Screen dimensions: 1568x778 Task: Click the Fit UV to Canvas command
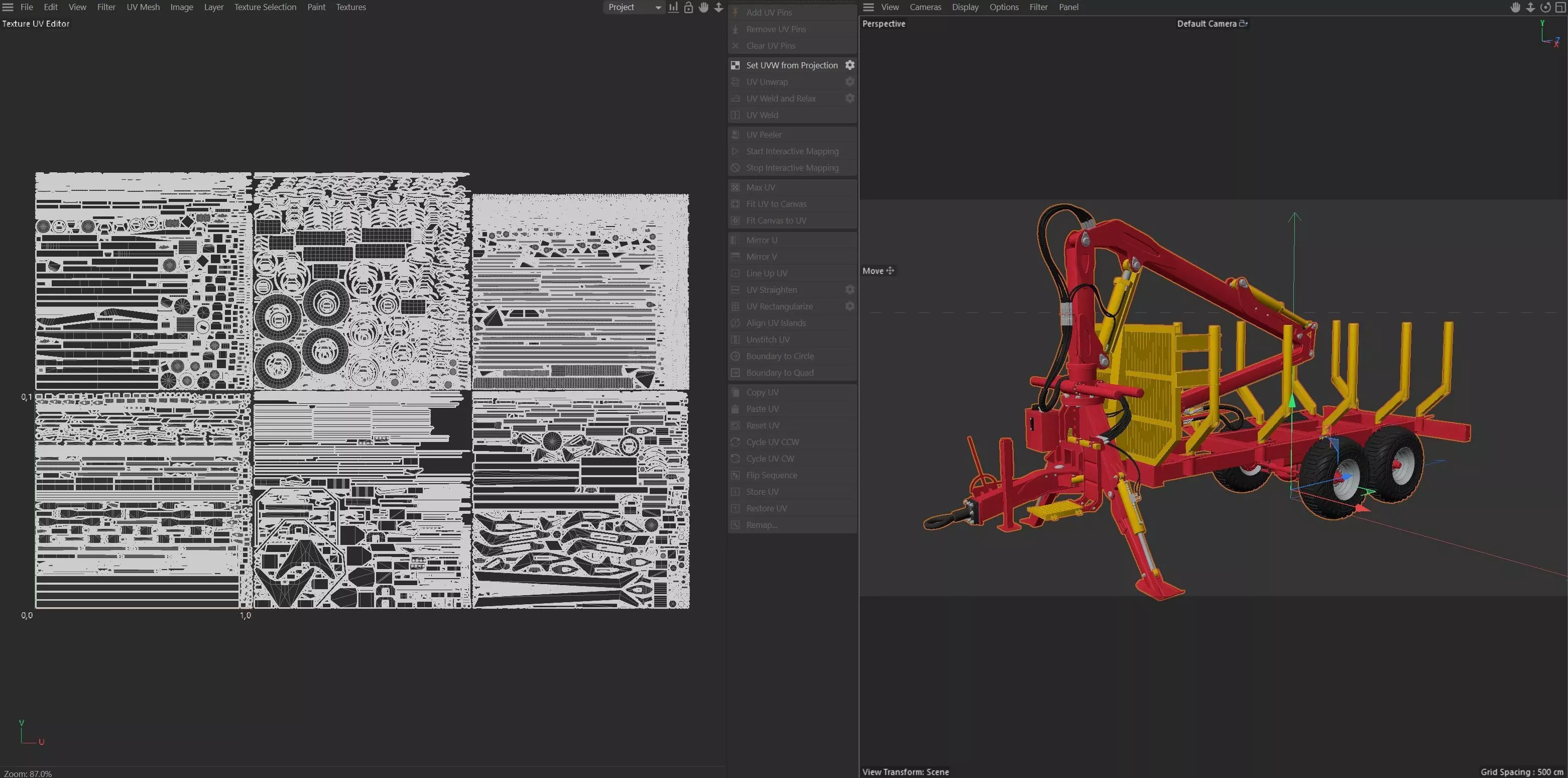(x=776, y=204)
